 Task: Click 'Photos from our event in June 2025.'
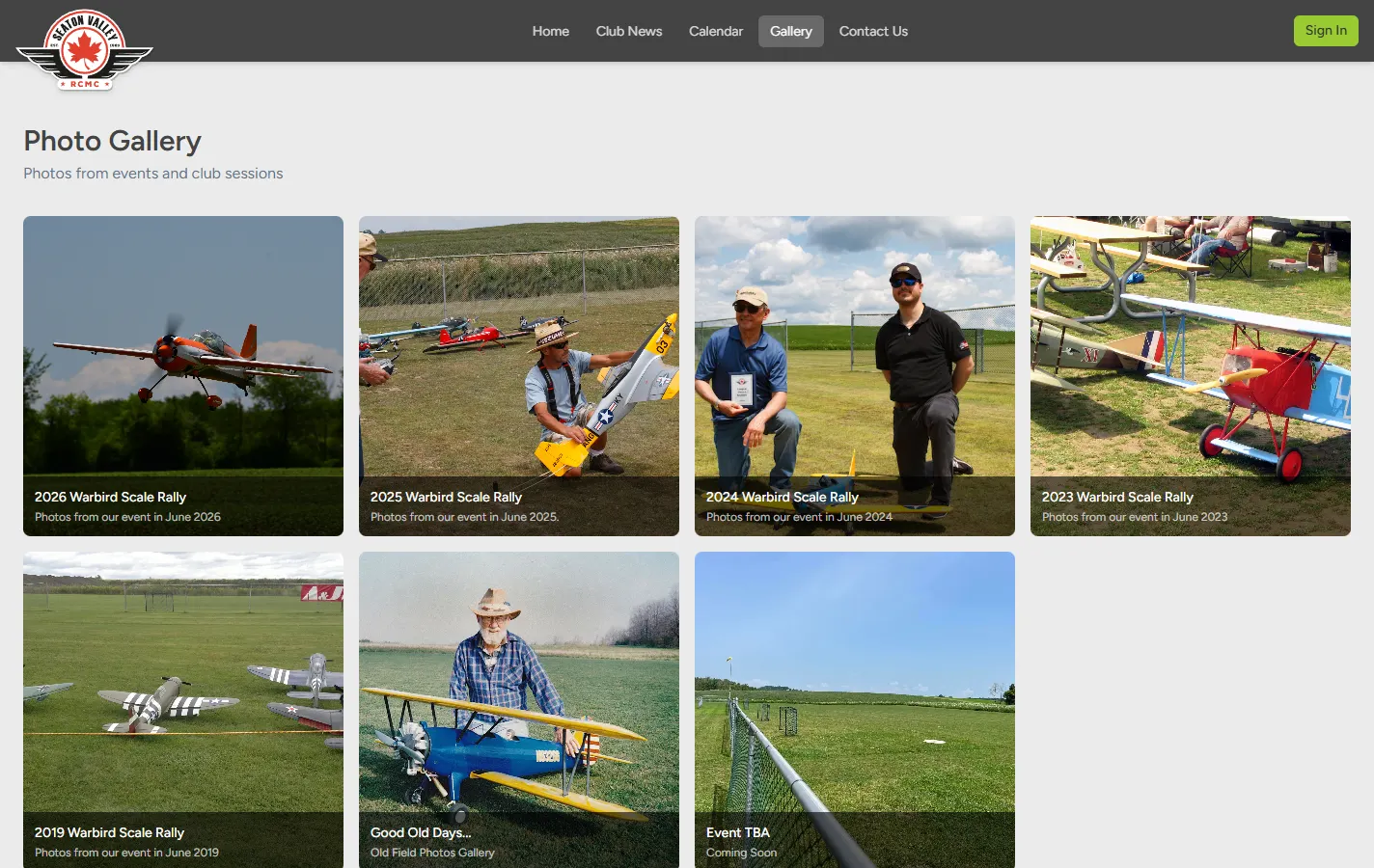(x=464, y=517)
